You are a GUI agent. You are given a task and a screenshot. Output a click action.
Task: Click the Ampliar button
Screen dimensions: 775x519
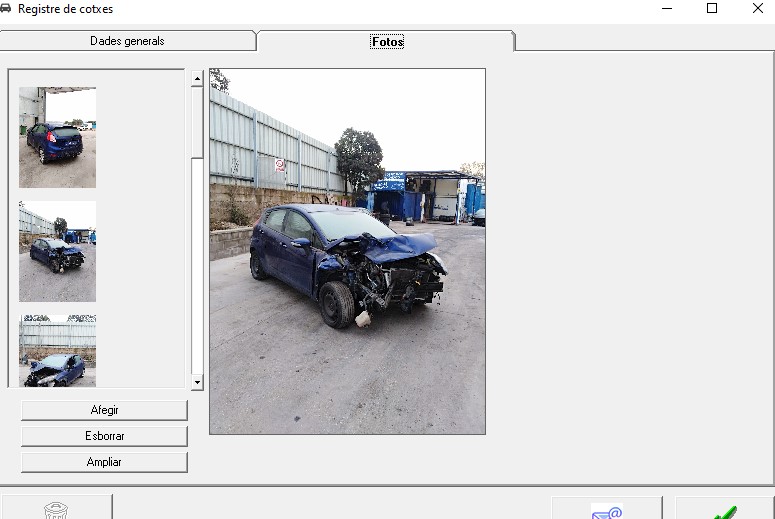click(x=104, y=462)
